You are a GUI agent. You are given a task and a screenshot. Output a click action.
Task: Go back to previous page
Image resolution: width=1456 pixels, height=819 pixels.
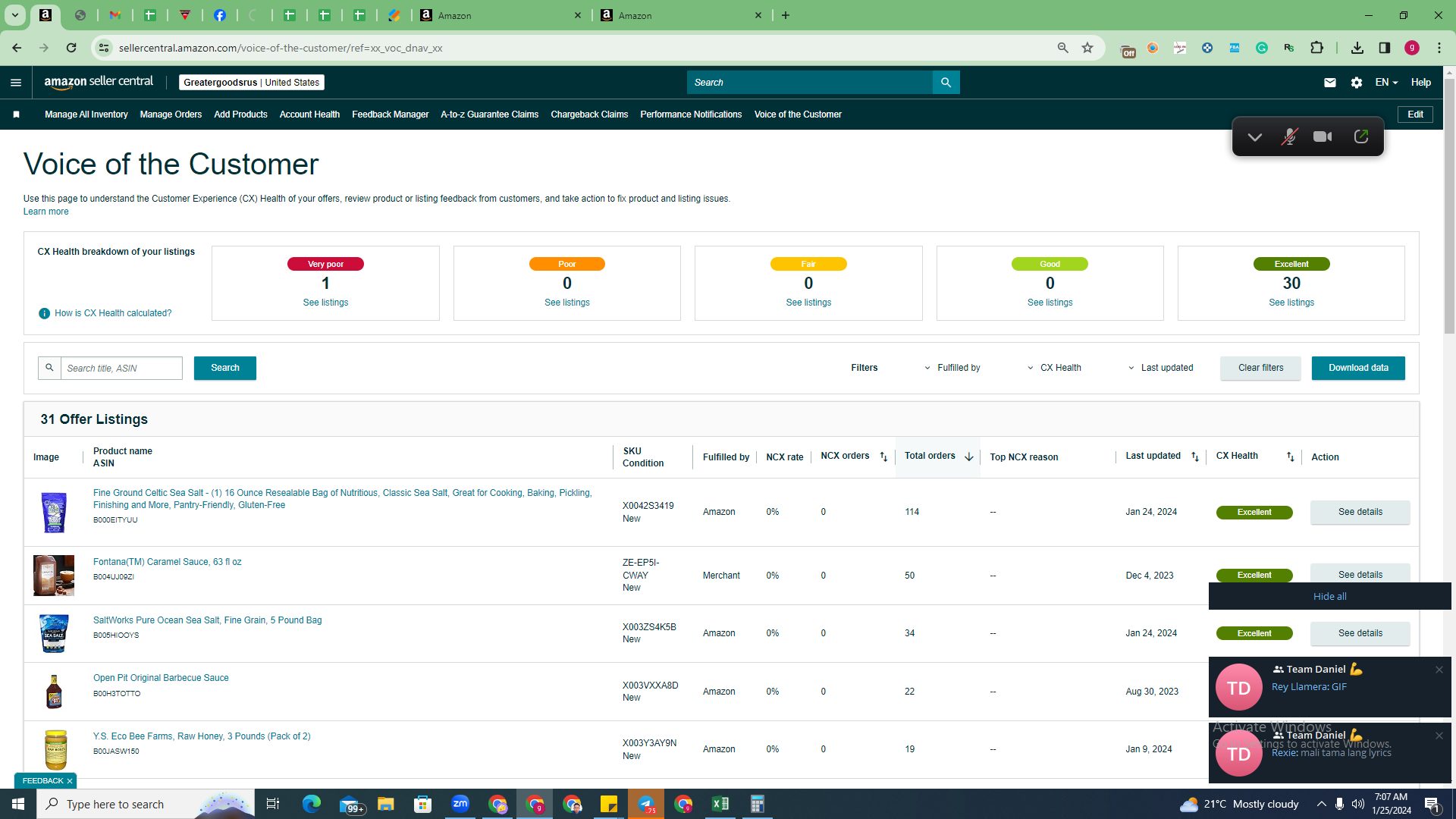tap(17, 48)
